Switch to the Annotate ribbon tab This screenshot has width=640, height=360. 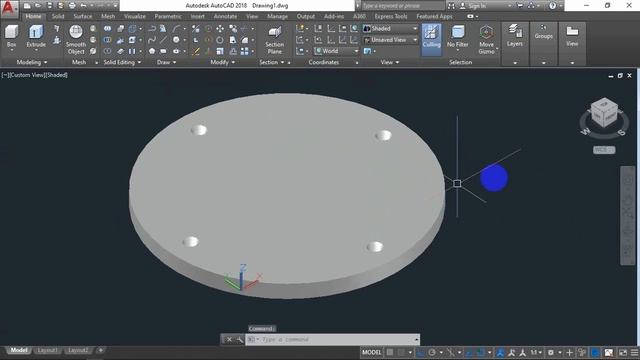[225, 16]
